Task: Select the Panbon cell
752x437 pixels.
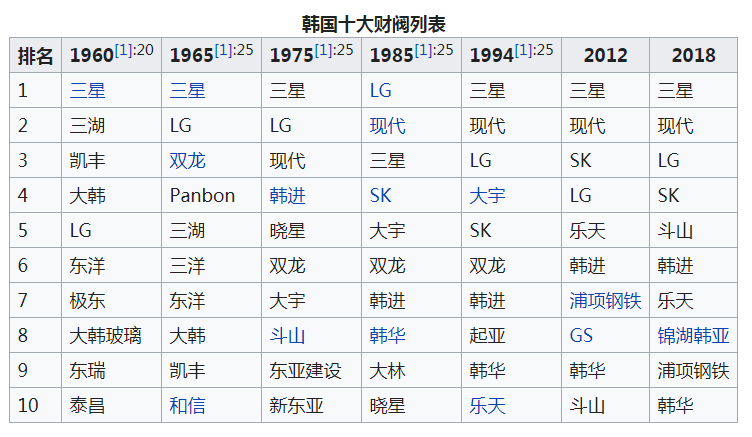Action: click(212, 196)
